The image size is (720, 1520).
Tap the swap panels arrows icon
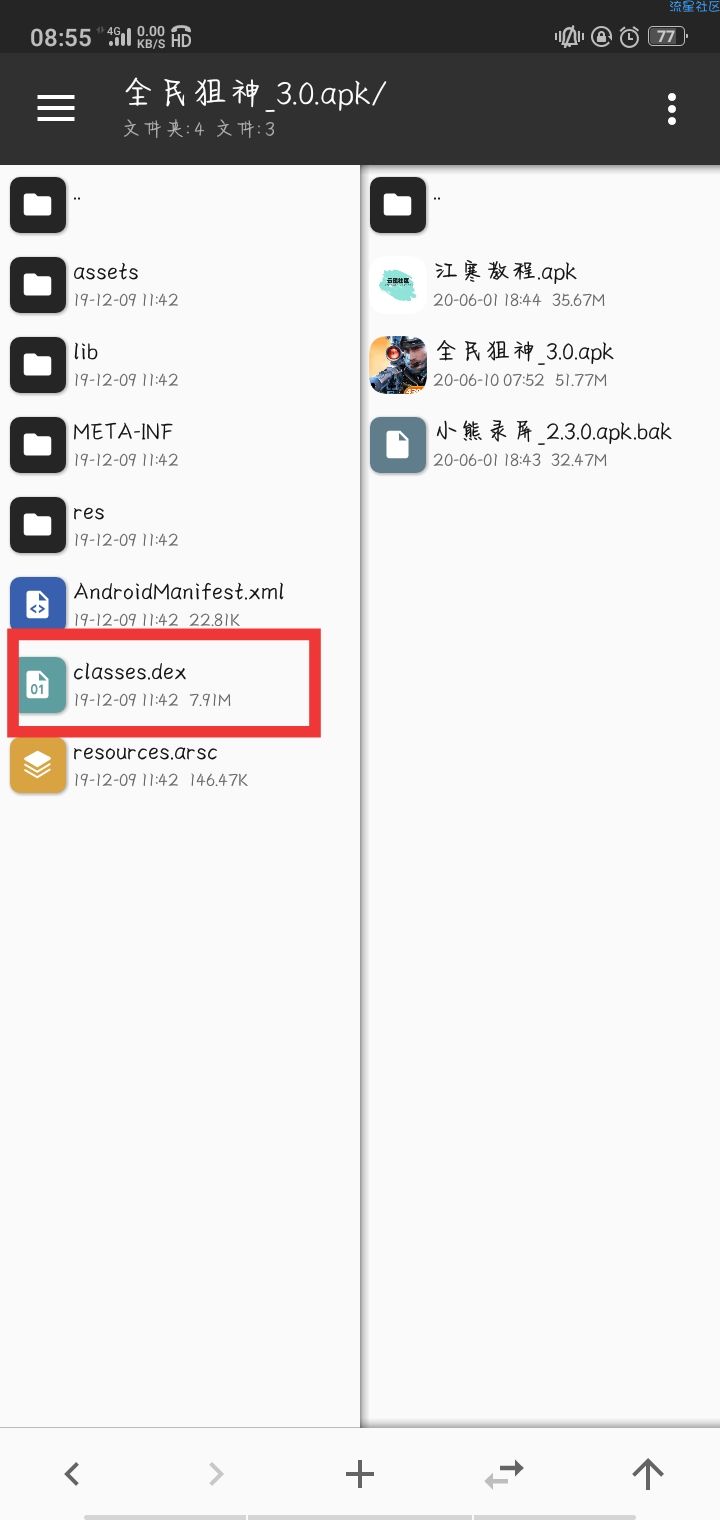tap(504, 1472)
